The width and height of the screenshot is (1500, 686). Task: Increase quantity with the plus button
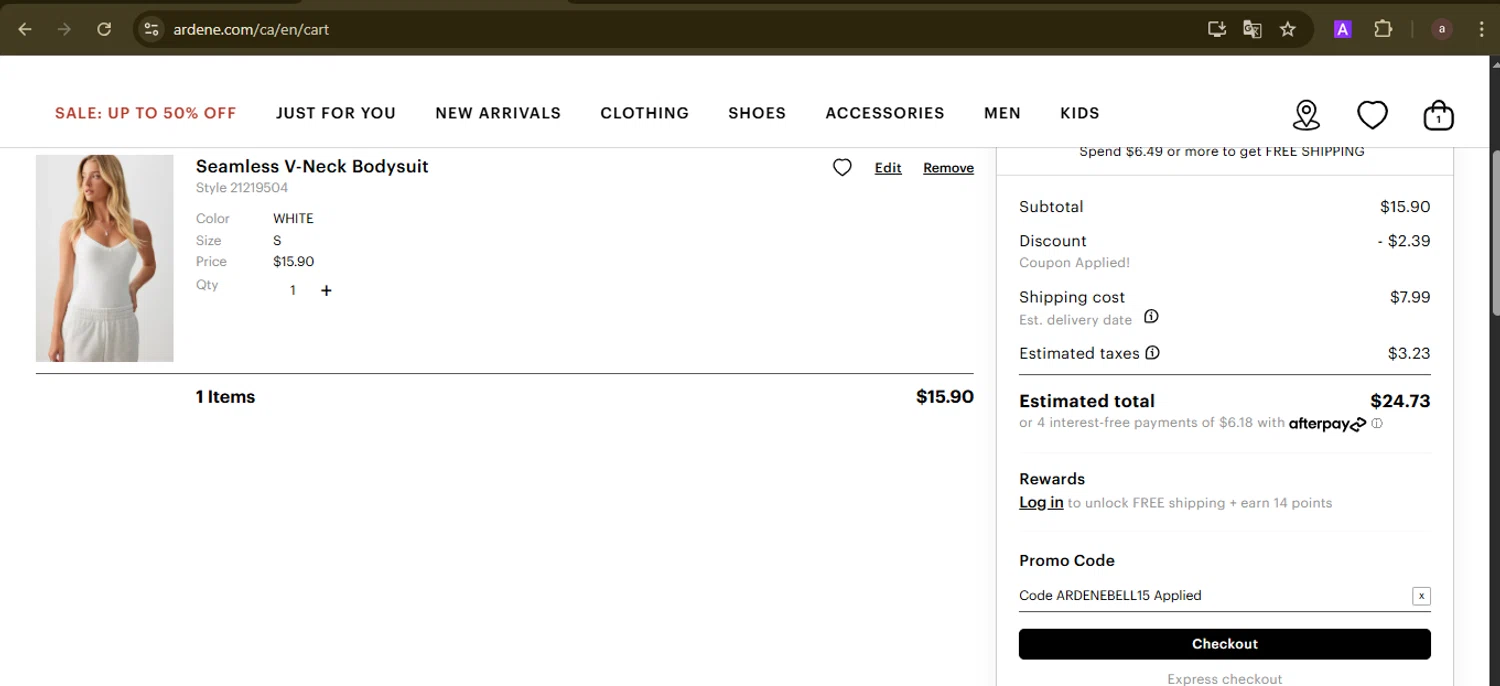click(326, 290)
